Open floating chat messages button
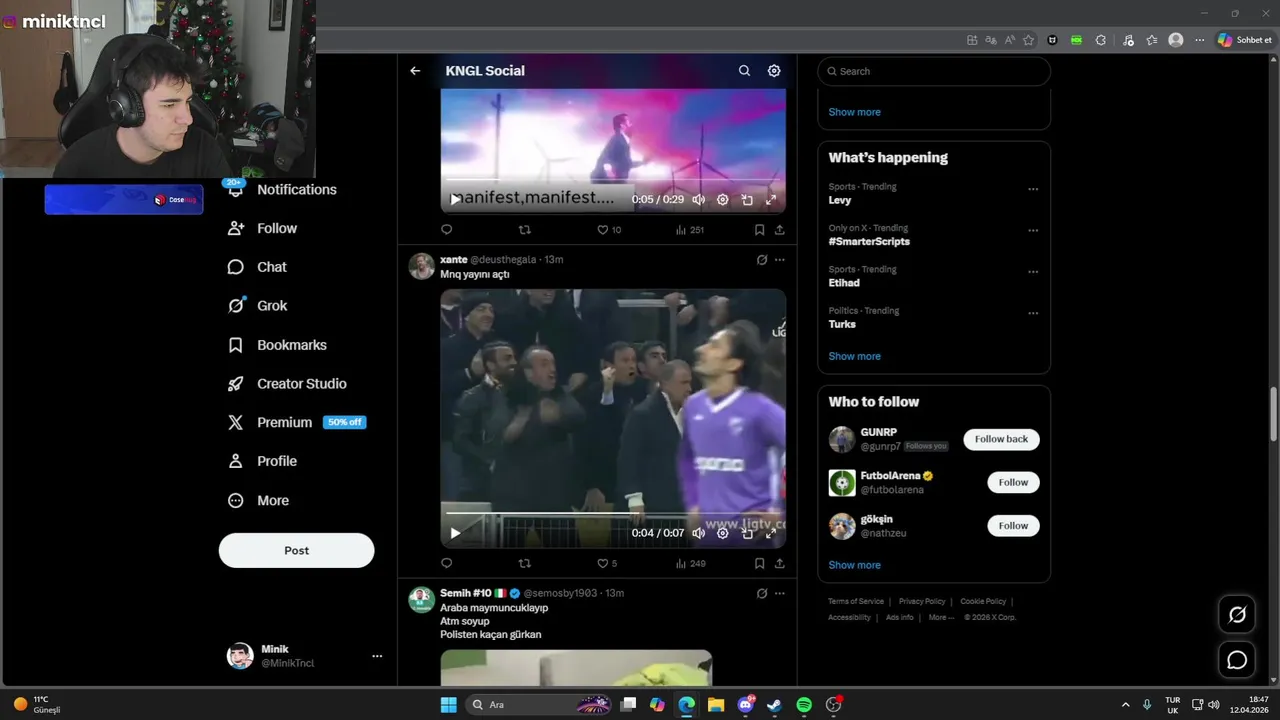 [x=1237, y=660]
